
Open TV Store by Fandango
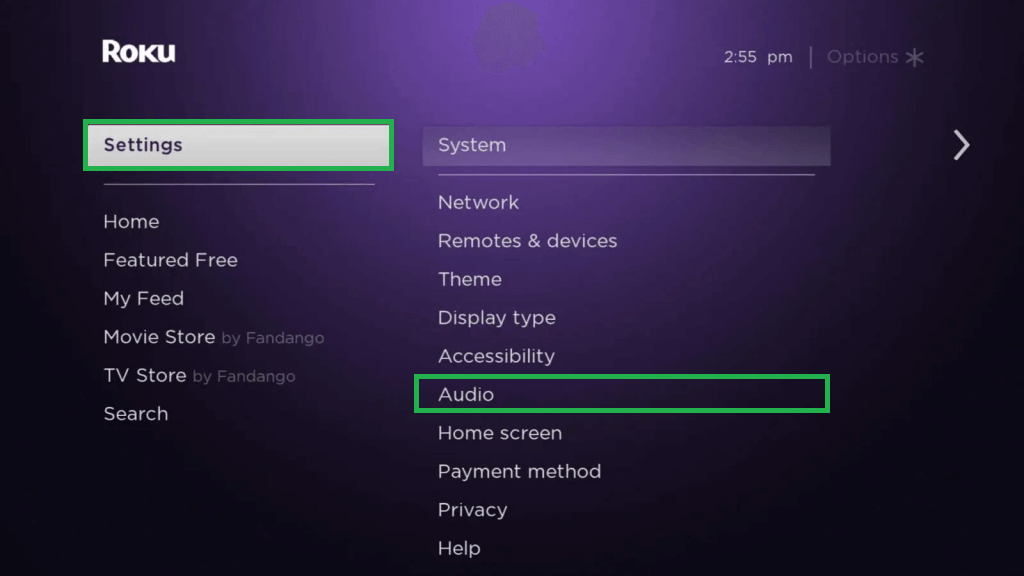click(199, 376)
